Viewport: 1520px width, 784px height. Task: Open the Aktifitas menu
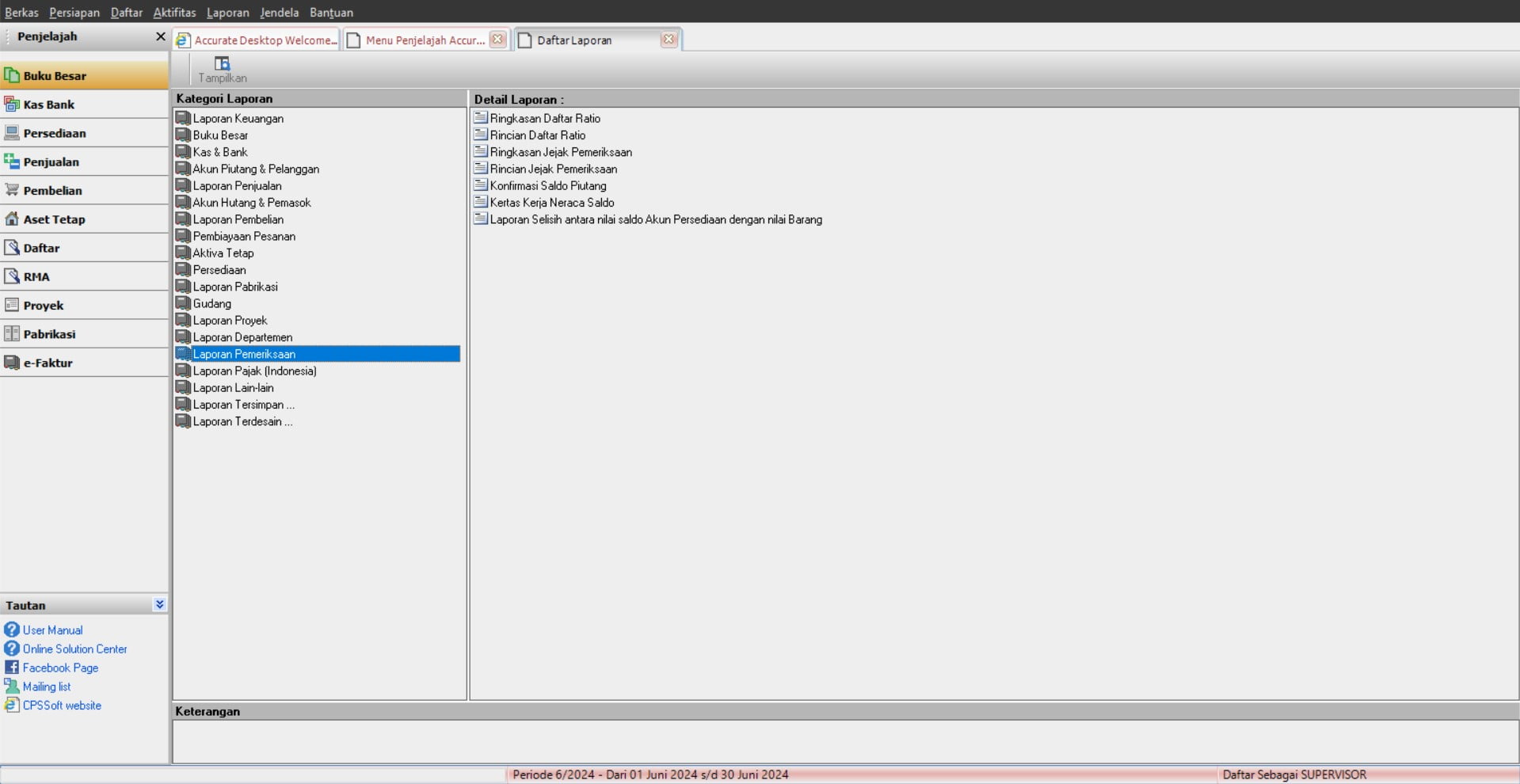pyautogui.click(x=174, y=12)
